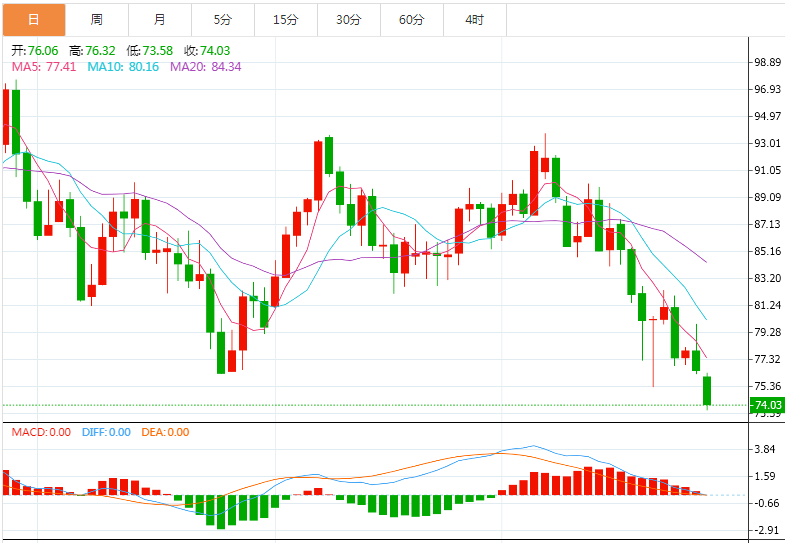Click the 77.32 price axis label
The image size is (785, 543).
767,359
